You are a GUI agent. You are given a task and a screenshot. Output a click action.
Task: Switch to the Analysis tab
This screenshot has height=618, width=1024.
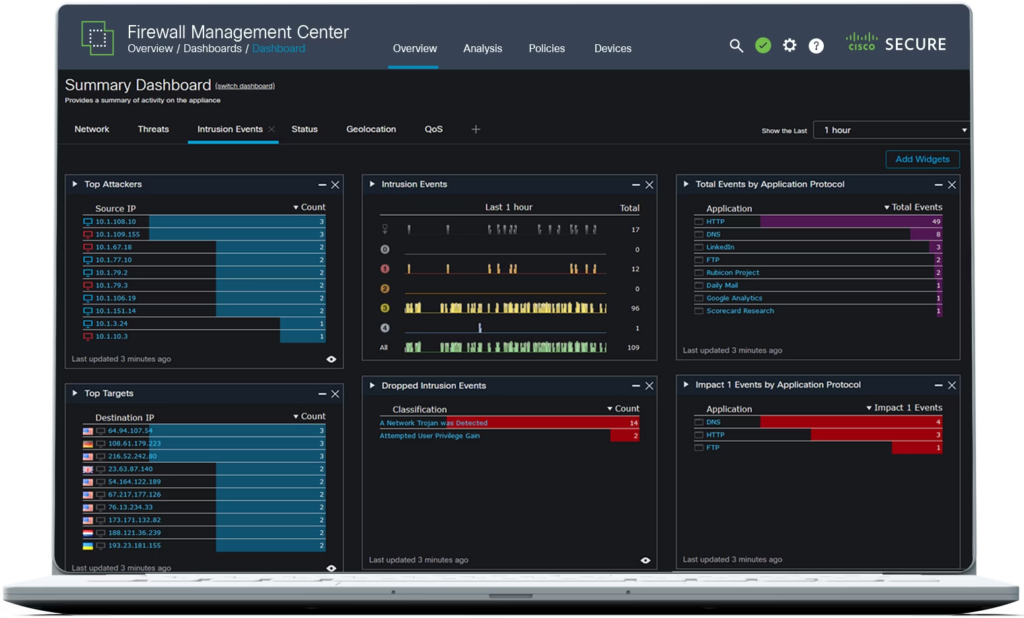tap(483, 48)
